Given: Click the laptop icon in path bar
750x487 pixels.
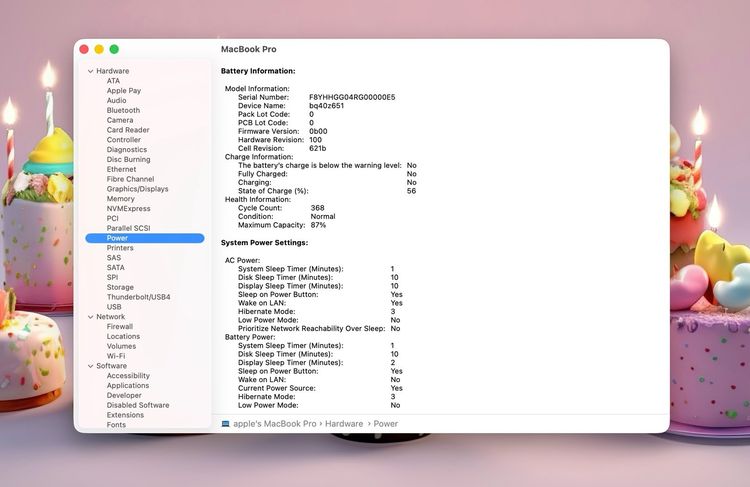Looking at the screenshot, I should coord(225,424).
